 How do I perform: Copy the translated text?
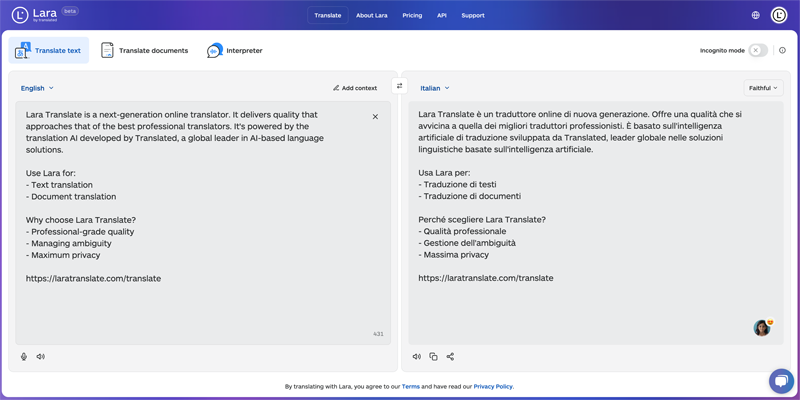[x=433, y=356]
